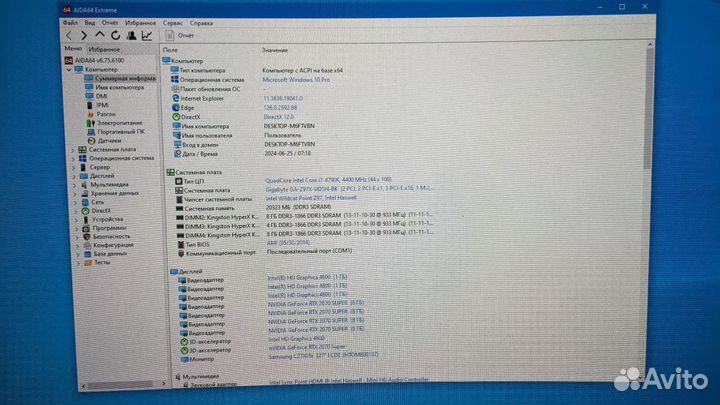The width and height of the screenshot is (720, 405).
Task: Open the Отчёт menu in menu bar
Action: [110, 22]
